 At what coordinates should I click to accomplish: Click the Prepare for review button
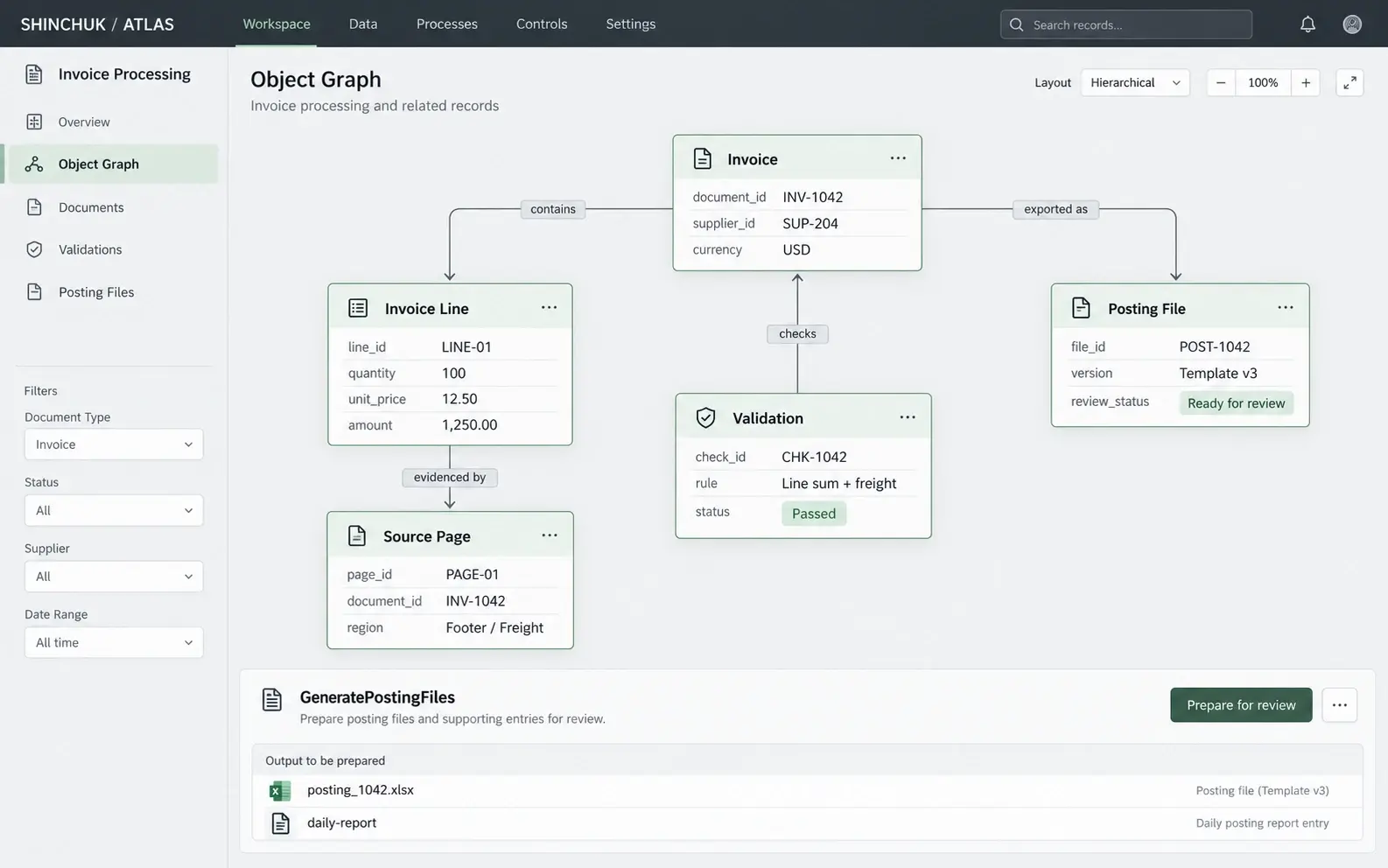(1241, 704)
